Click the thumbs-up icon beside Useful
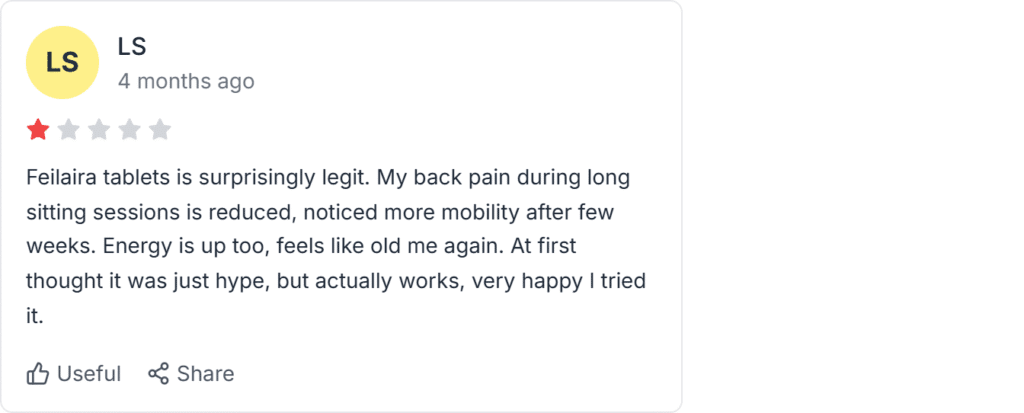This screenshot has width=1024, height=413. pos(38,374)
